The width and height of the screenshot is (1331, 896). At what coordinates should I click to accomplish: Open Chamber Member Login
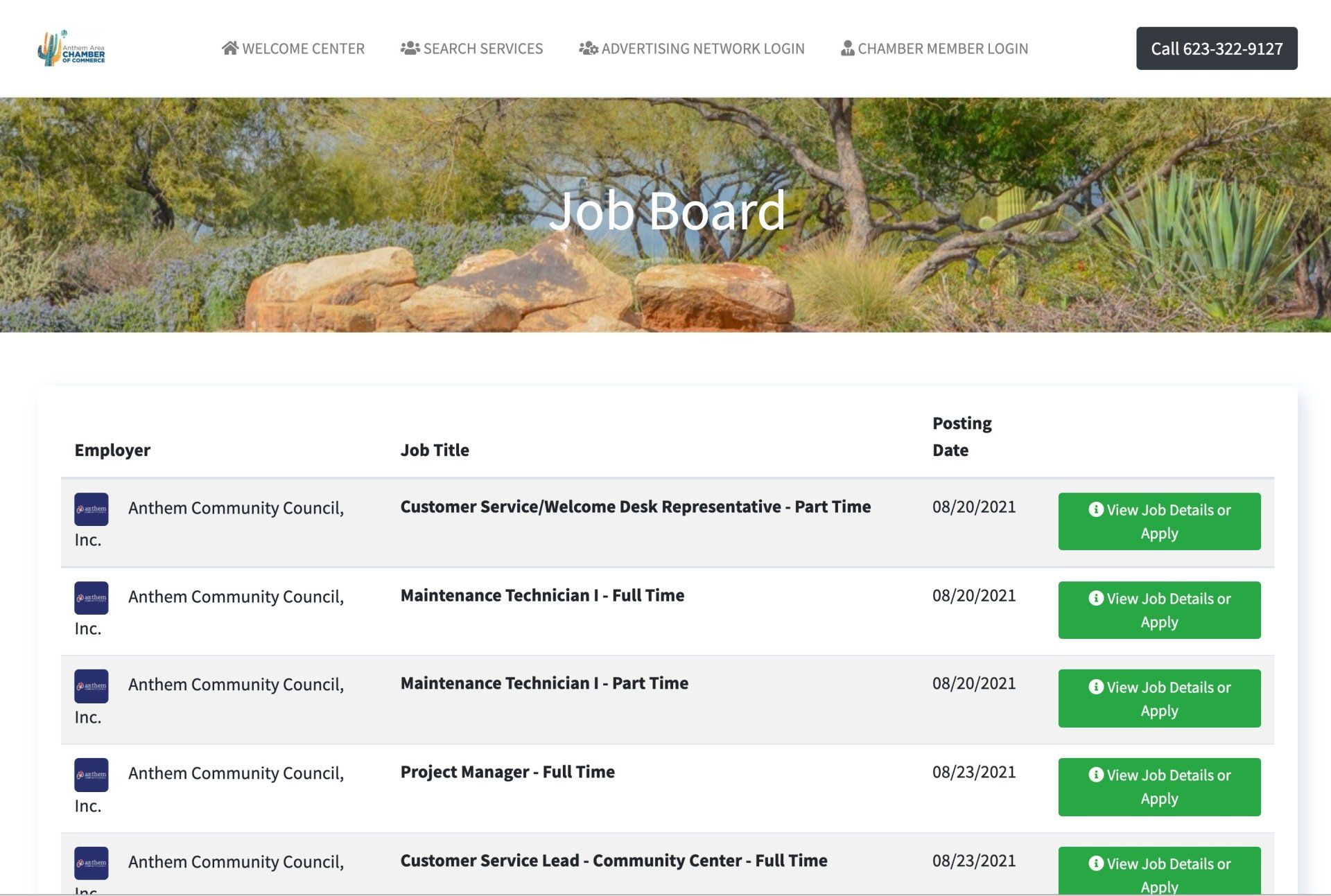tap(943, 49)
